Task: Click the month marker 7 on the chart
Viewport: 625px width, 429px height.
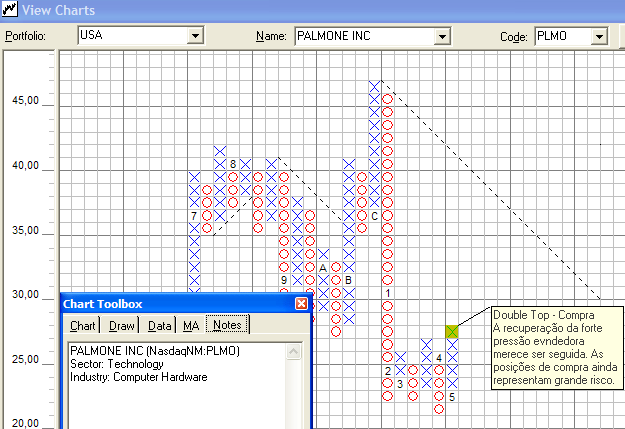Action: (194, 216)
